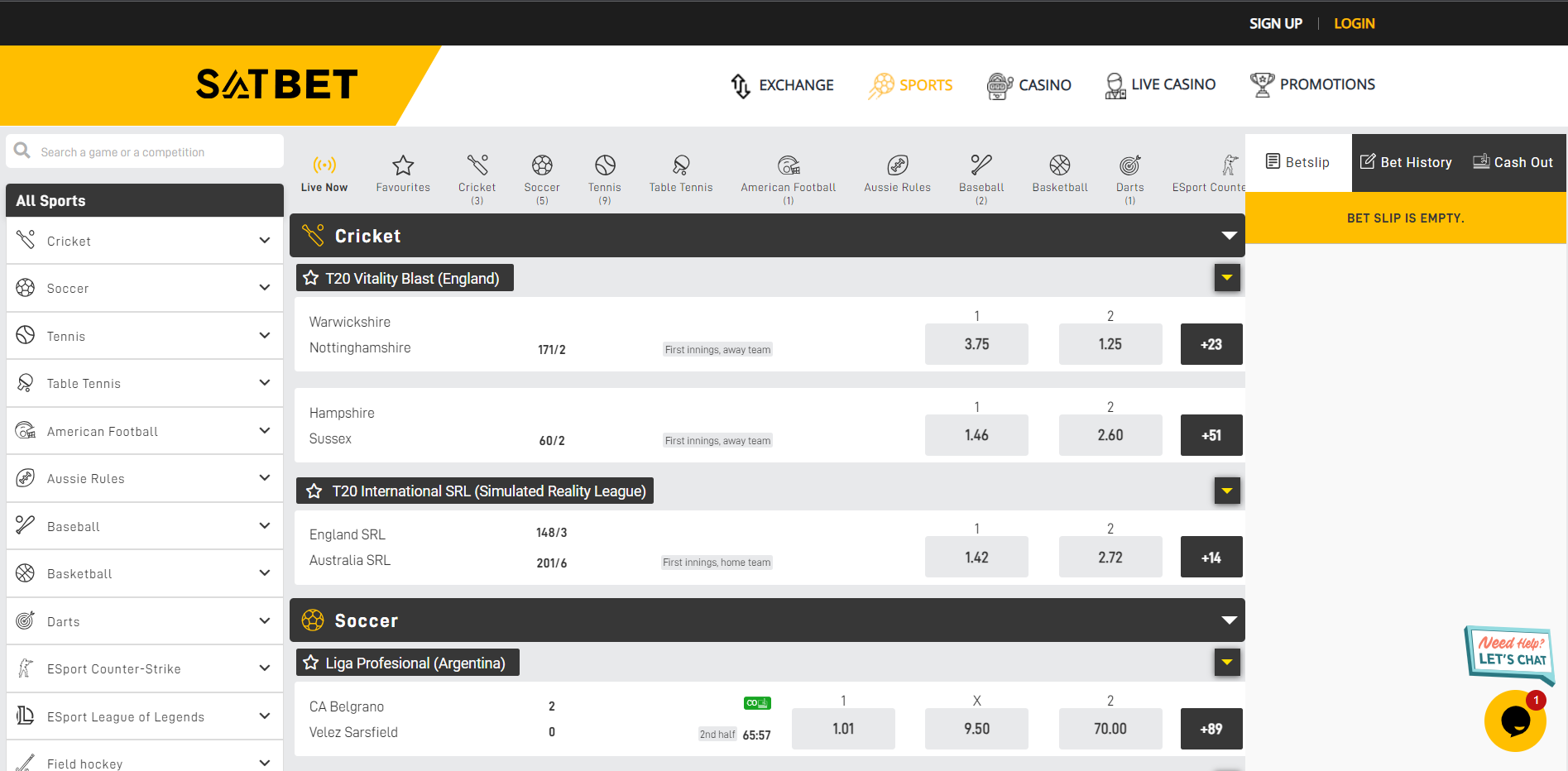Switch to the Cash Out tab
This screenshot has width=1568, height=771.
[1513, 162]
